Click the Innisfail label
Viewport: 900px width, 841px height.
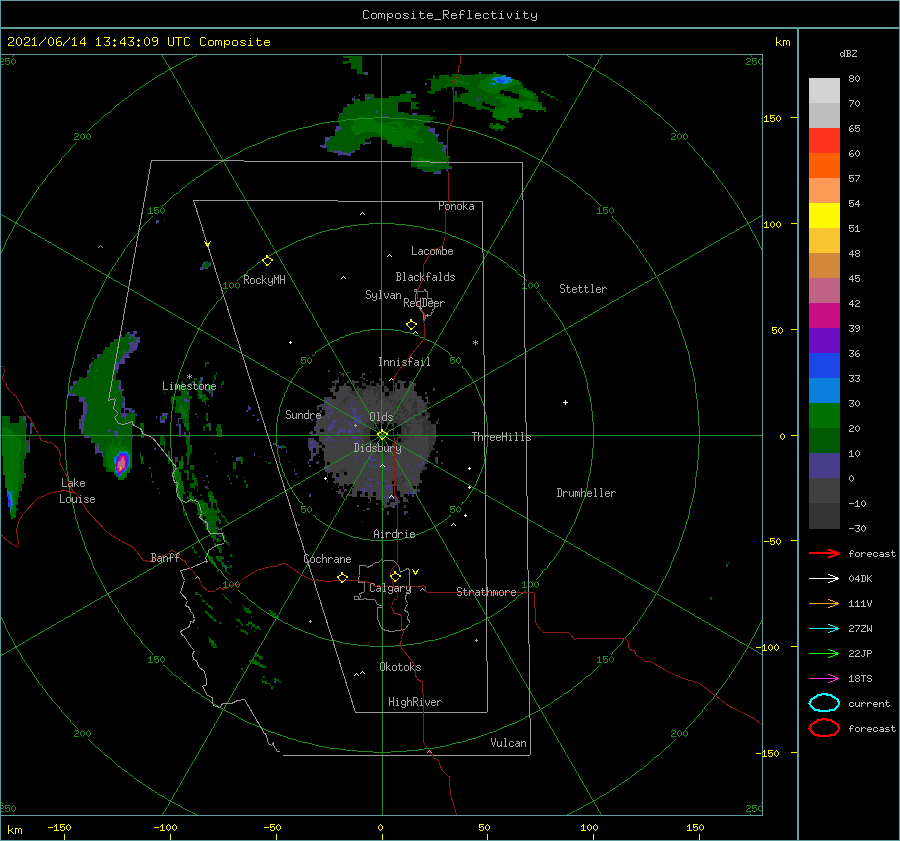coord(404,362)
